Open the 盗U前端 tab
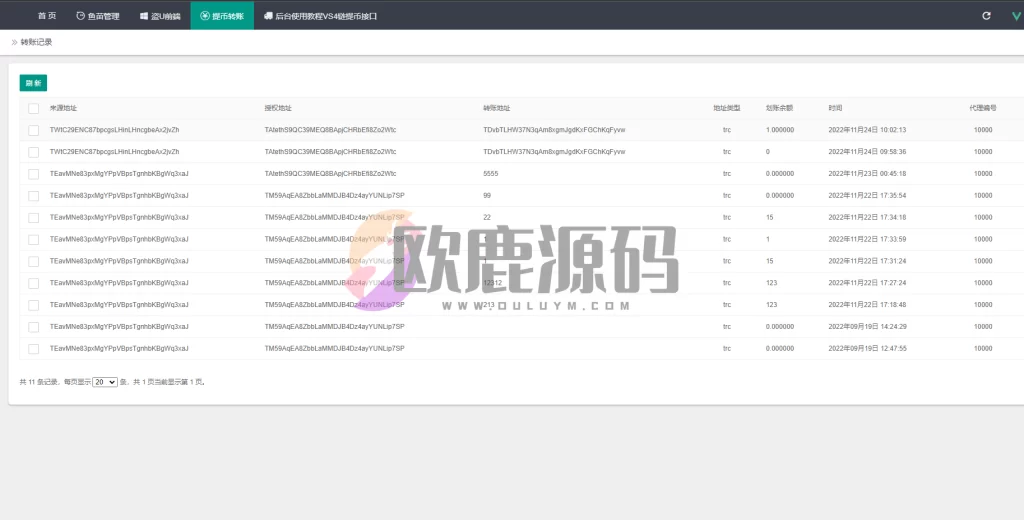The image size is (1024, 520). 160,16
